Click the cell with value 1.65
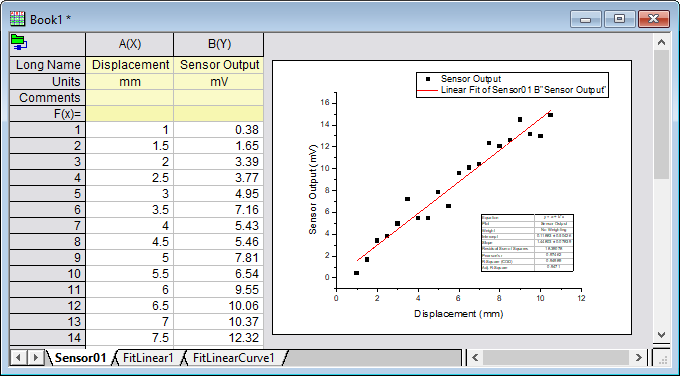Screen dimensions: 680x376 [x=219, y=146]
